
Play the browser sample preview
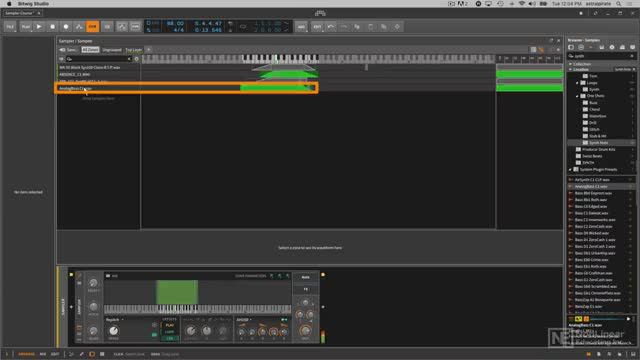click(x=629, y=319)
